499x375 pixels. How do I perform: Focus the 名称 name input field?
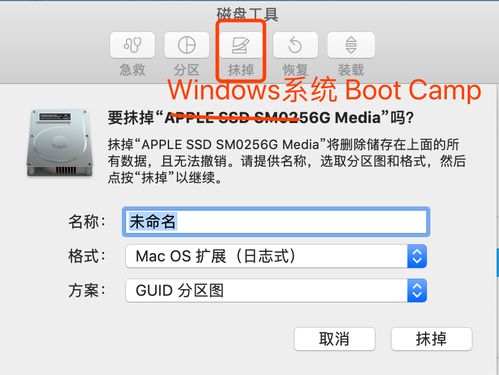click(276, 222)
